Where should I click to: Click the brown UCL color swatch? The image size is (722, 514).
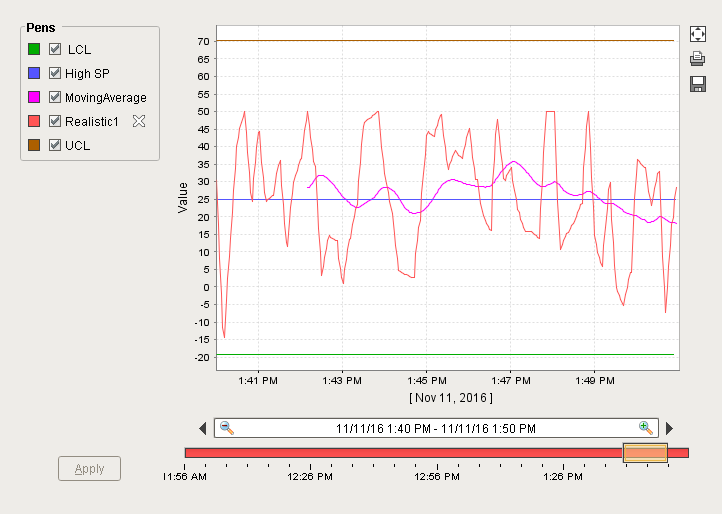click(34, 145)
